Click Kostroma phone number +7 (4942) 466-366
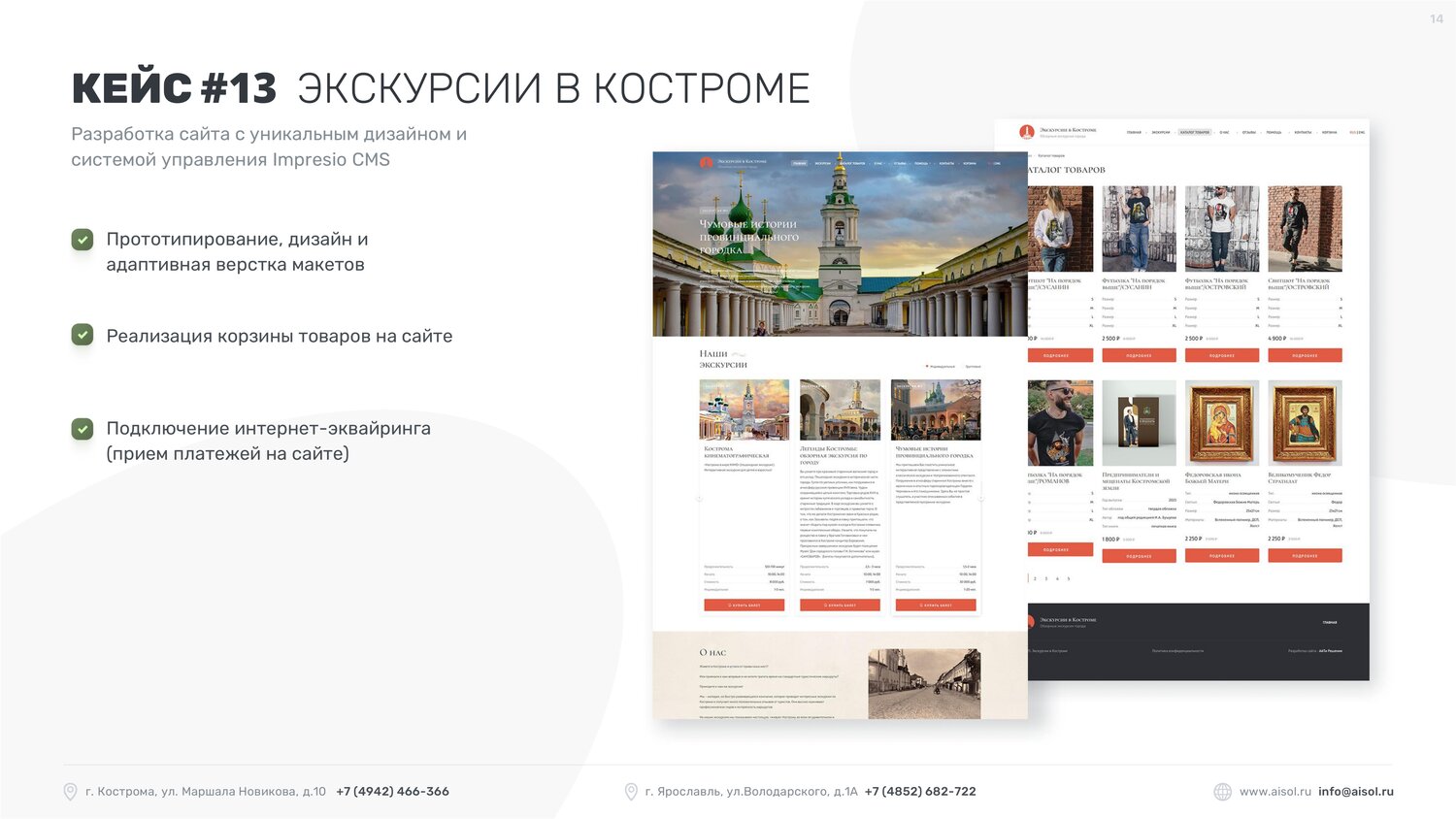This screenshot has height=819, width=1456. coord(392,792)
